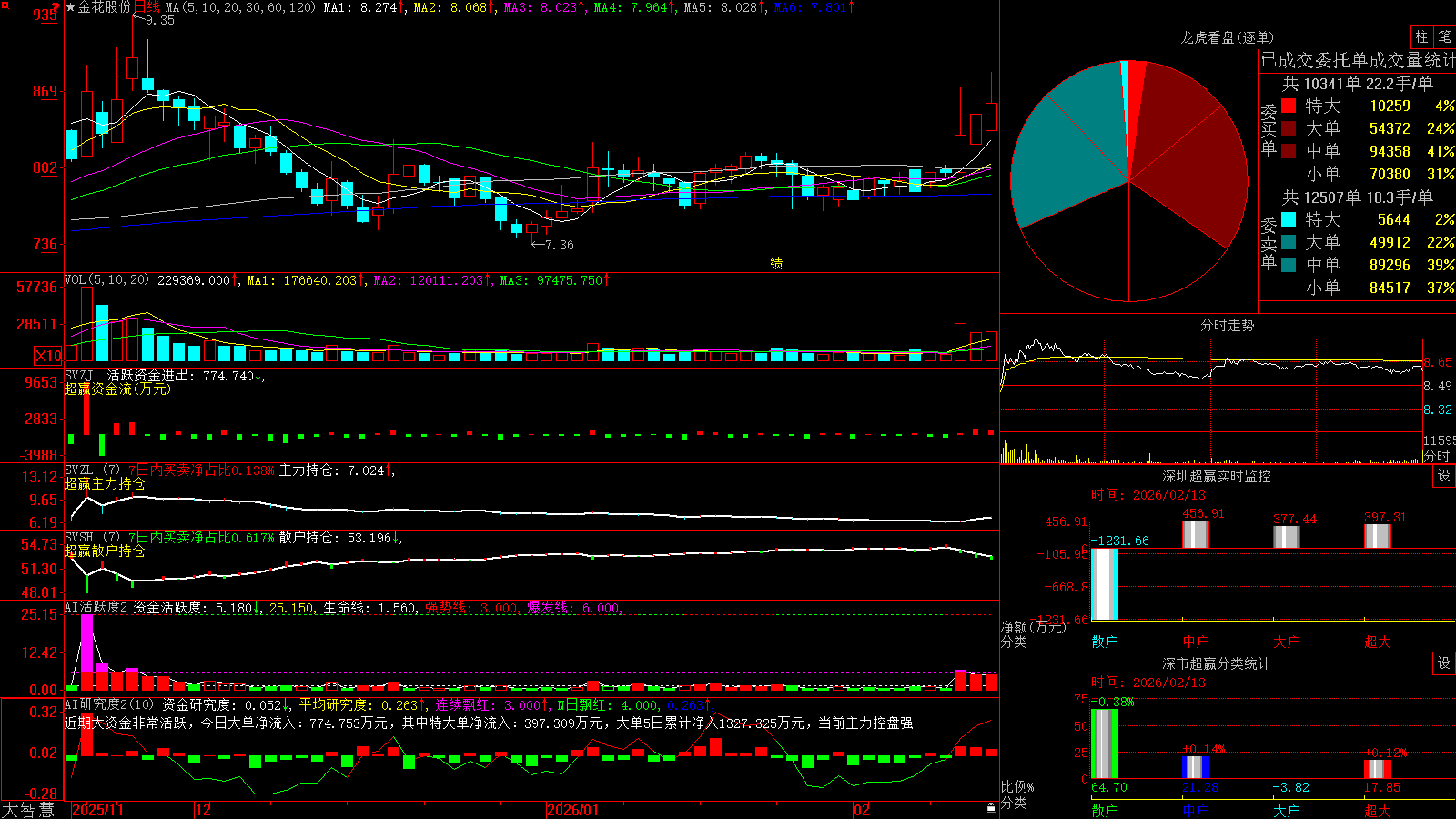Click the lock icon at chart bottom-right
Viewport: 1456px width, 819px height.
pyautogui.click(x=992, y=807)
